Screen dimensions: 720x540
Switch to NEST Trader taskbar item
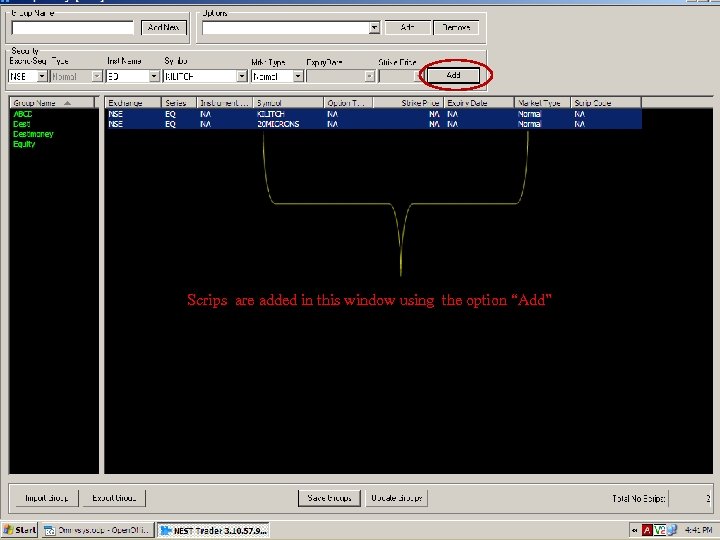[x=214, y=530]
